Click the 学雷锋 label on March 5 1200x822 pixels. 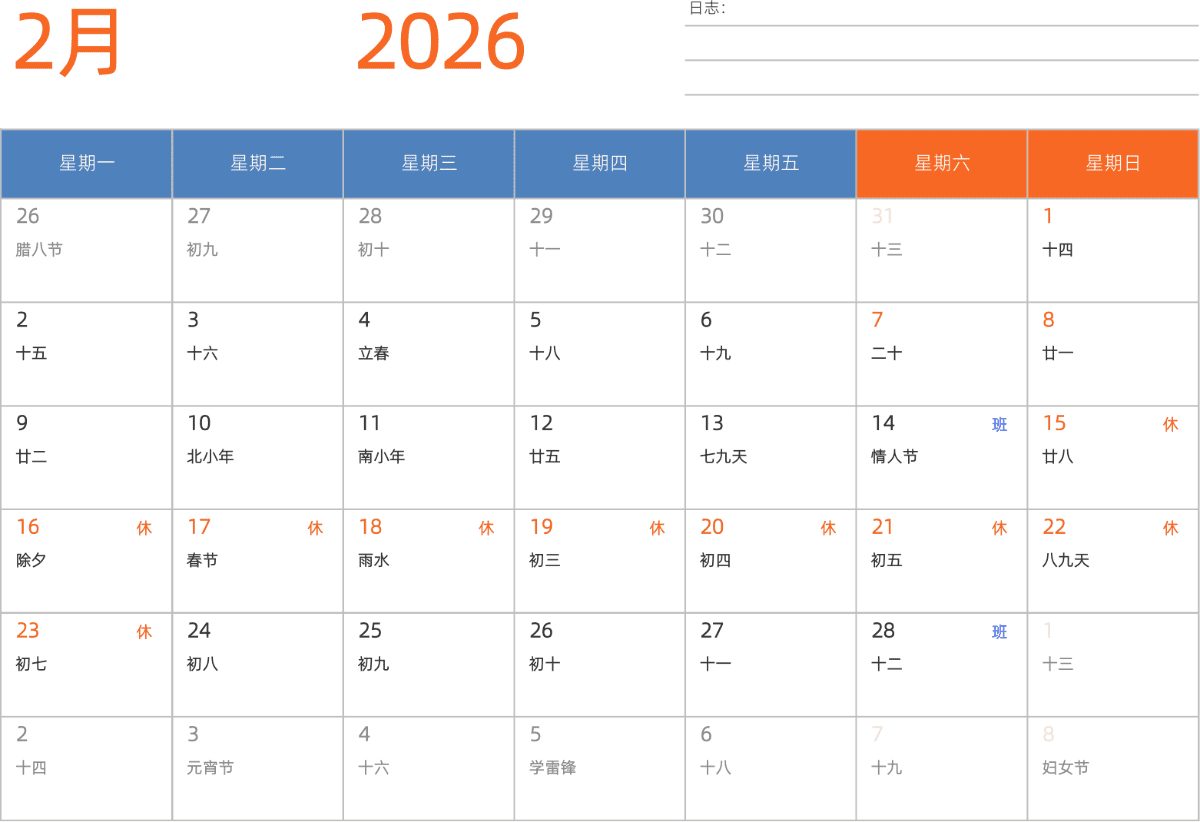[x=552, y=768]
